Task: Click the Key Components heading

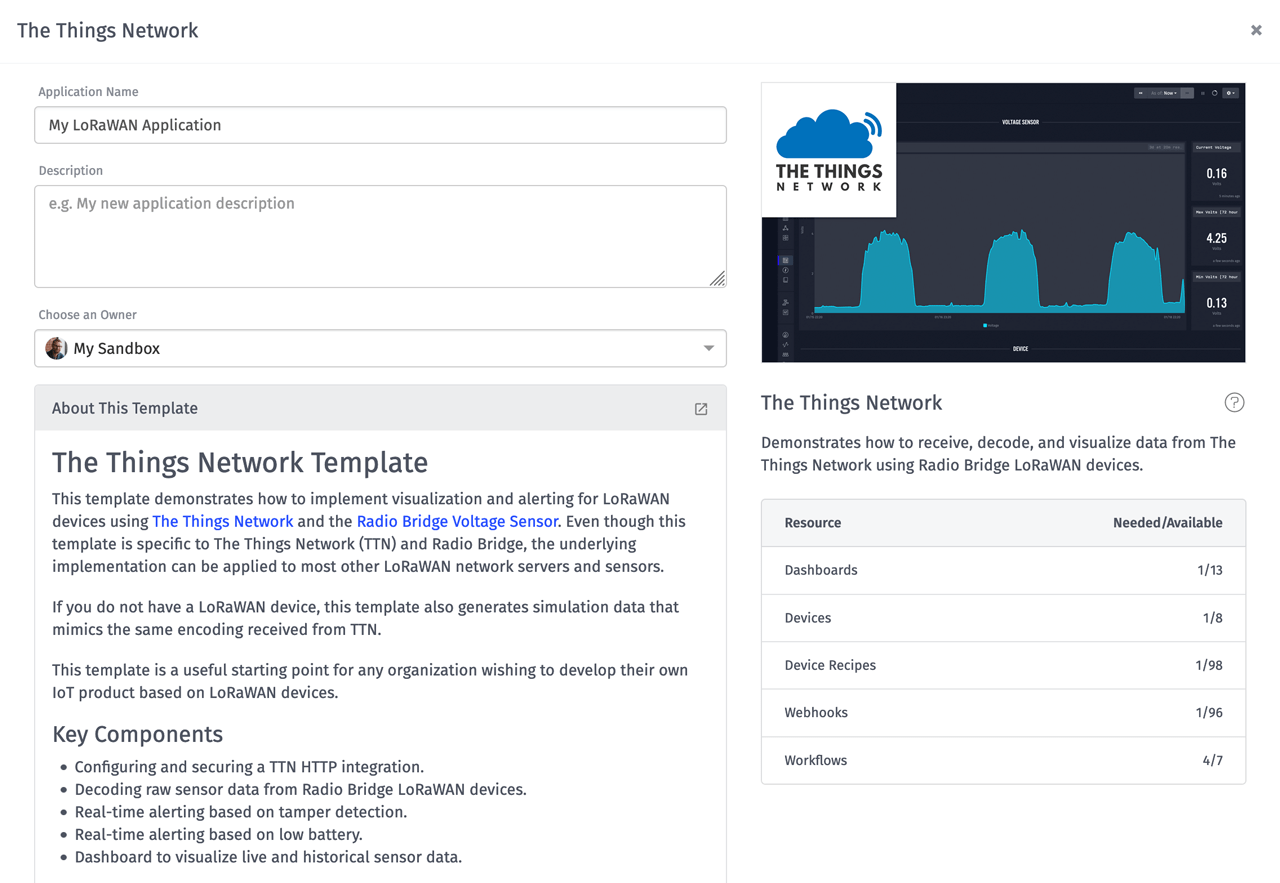Action: (137, 734)
